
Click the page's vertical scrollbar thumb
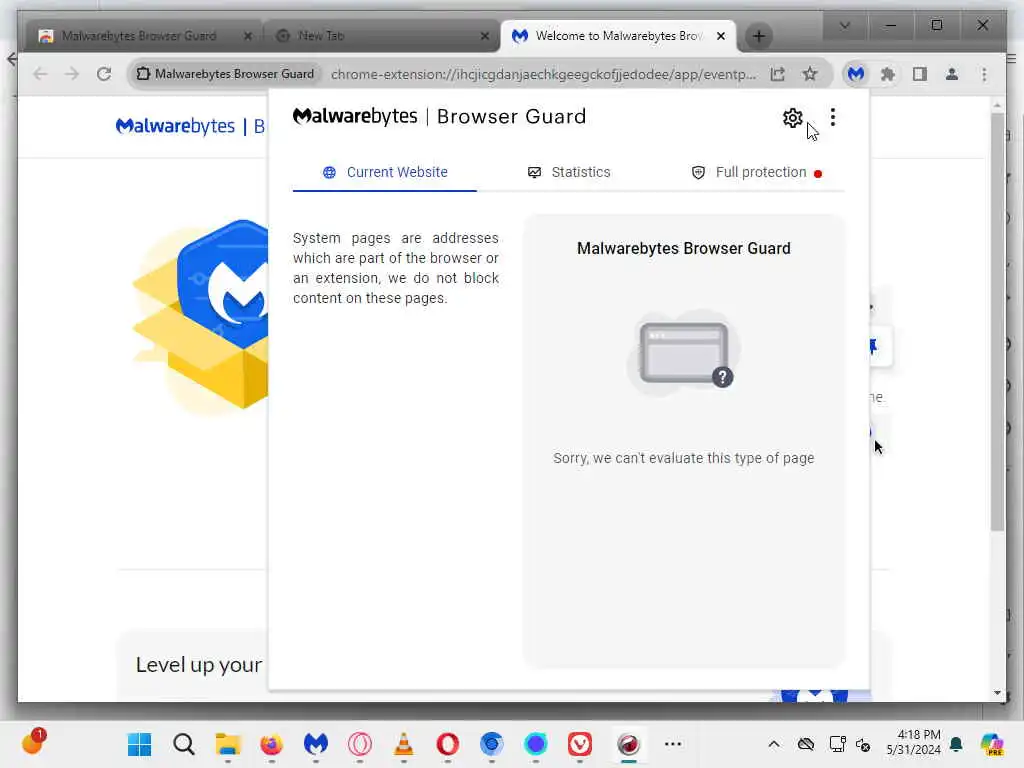997,321
